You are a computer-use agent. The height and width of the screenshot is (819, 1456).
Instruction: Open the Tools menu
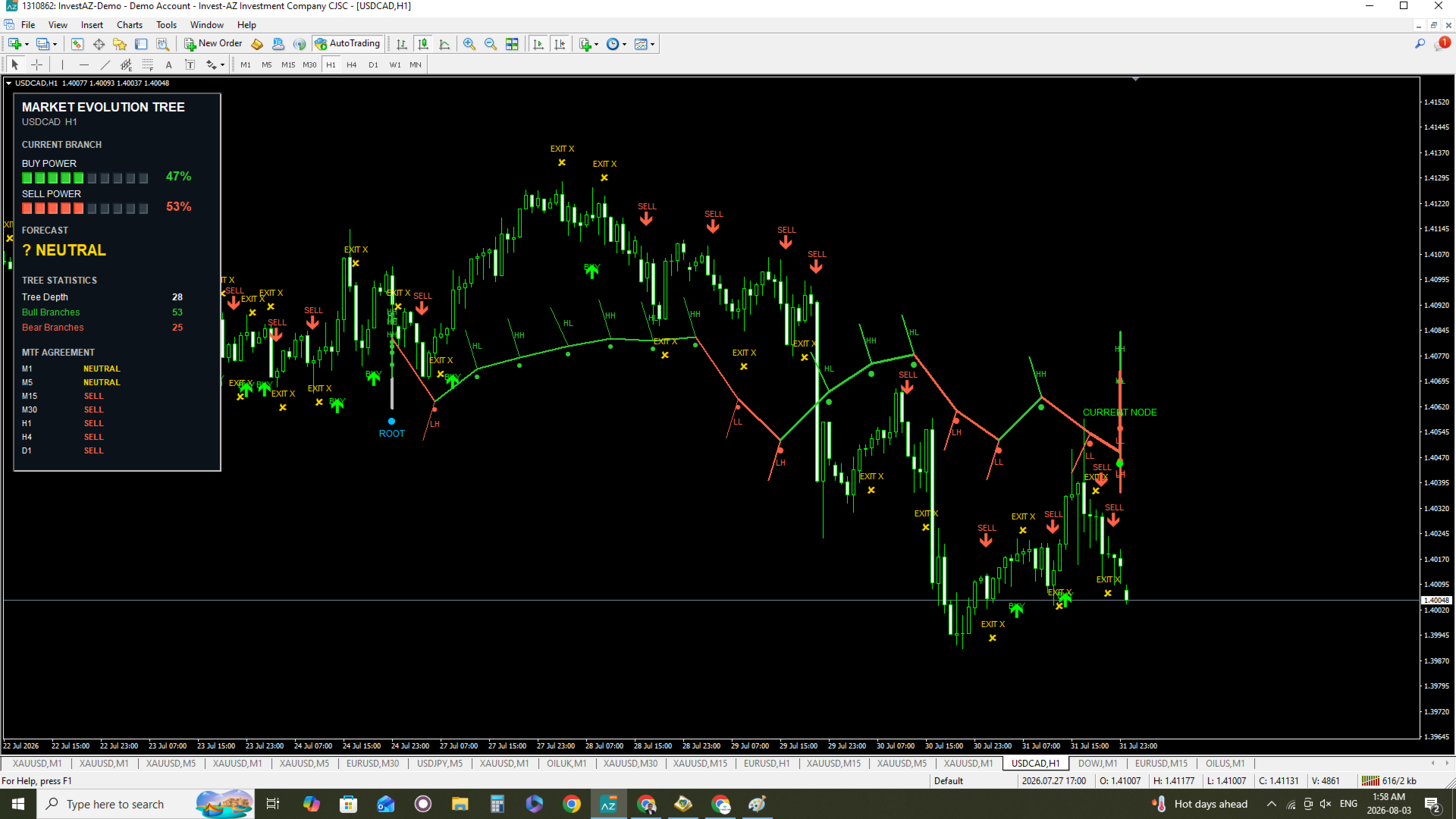click(166, 25)
